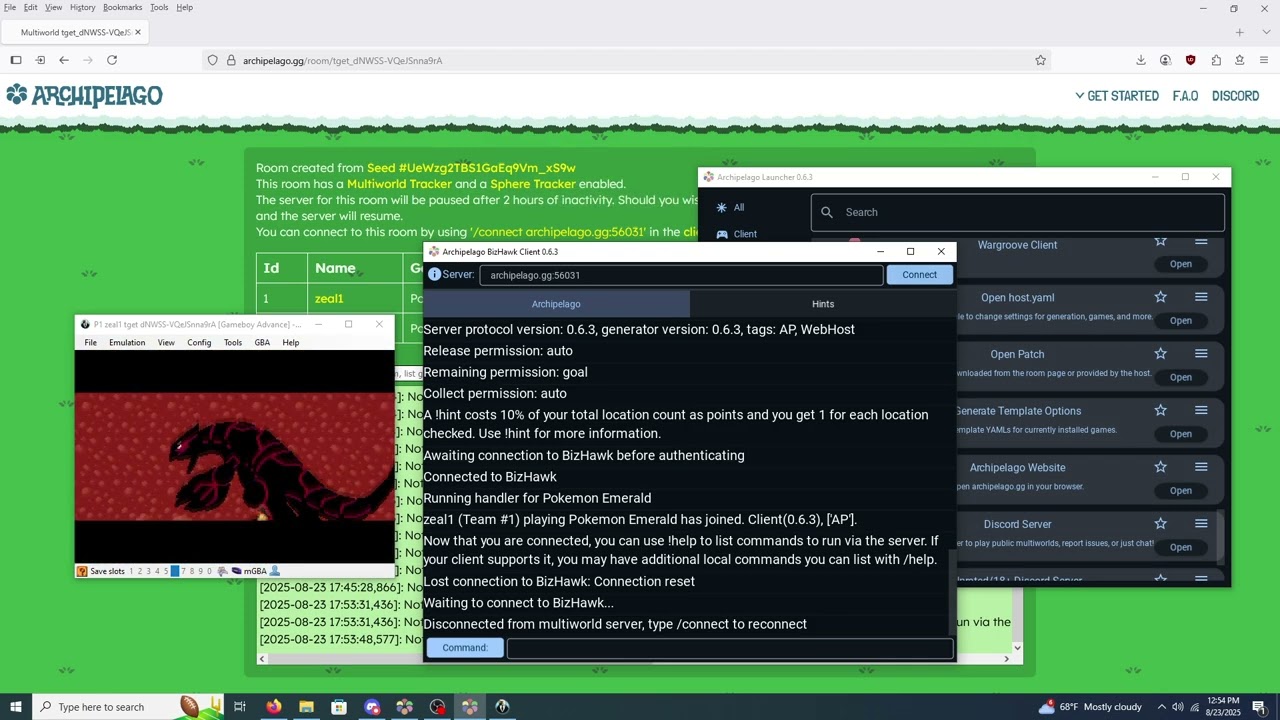The height and width of the screenshot is (720, 1280).
Task: Select save slot 1 in BizHawk
Action: pos(131,571)
